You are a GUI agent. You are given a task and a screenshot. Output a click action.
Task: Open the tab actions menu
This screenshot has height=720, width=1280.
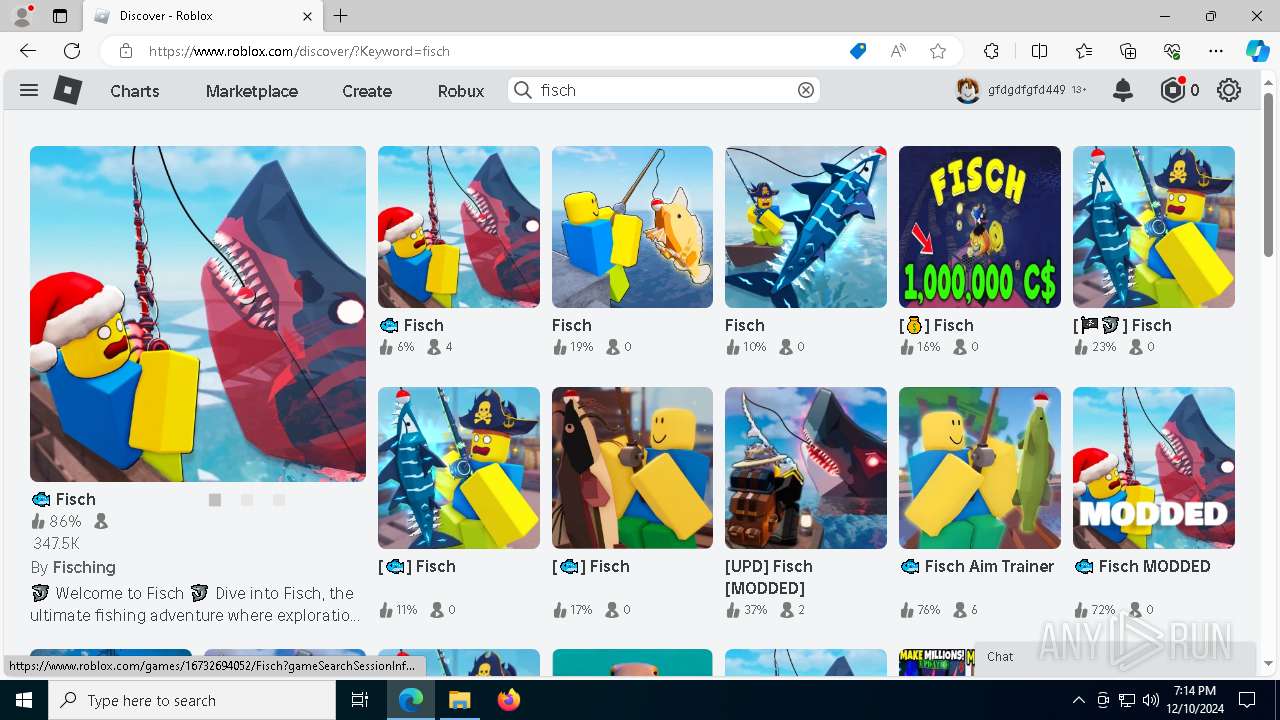point(60,16)
